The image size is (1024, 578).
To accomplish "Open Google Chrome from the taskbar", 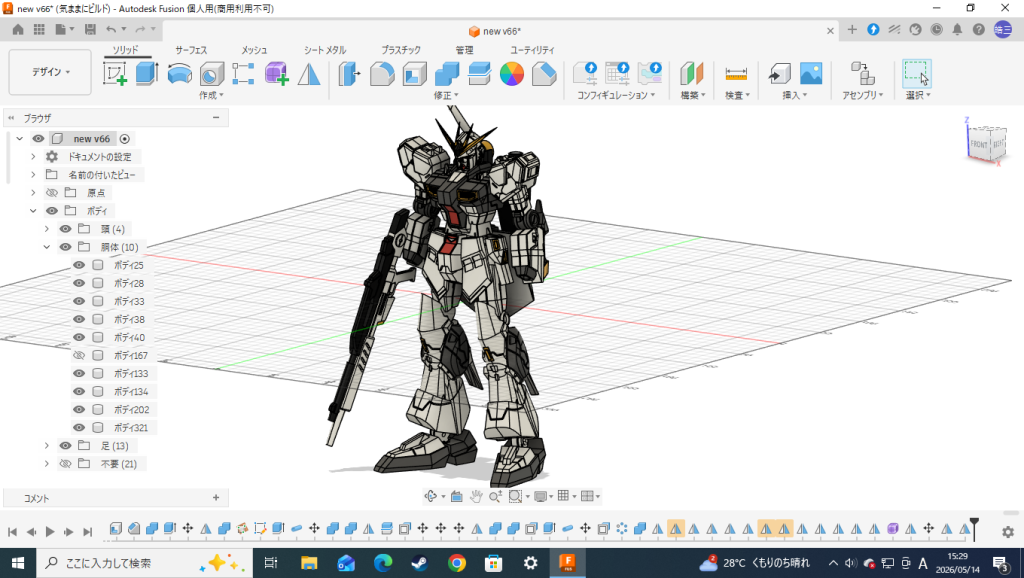I will point(456,562).
